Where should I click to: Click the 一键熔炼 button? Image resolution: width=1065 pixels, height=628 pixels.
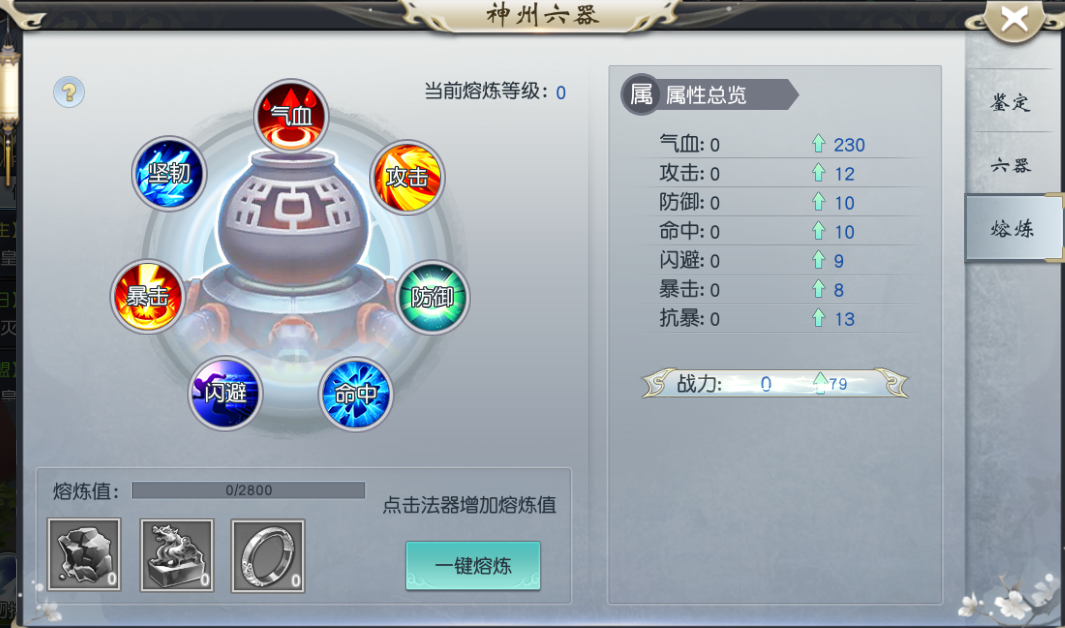(473, 566)
